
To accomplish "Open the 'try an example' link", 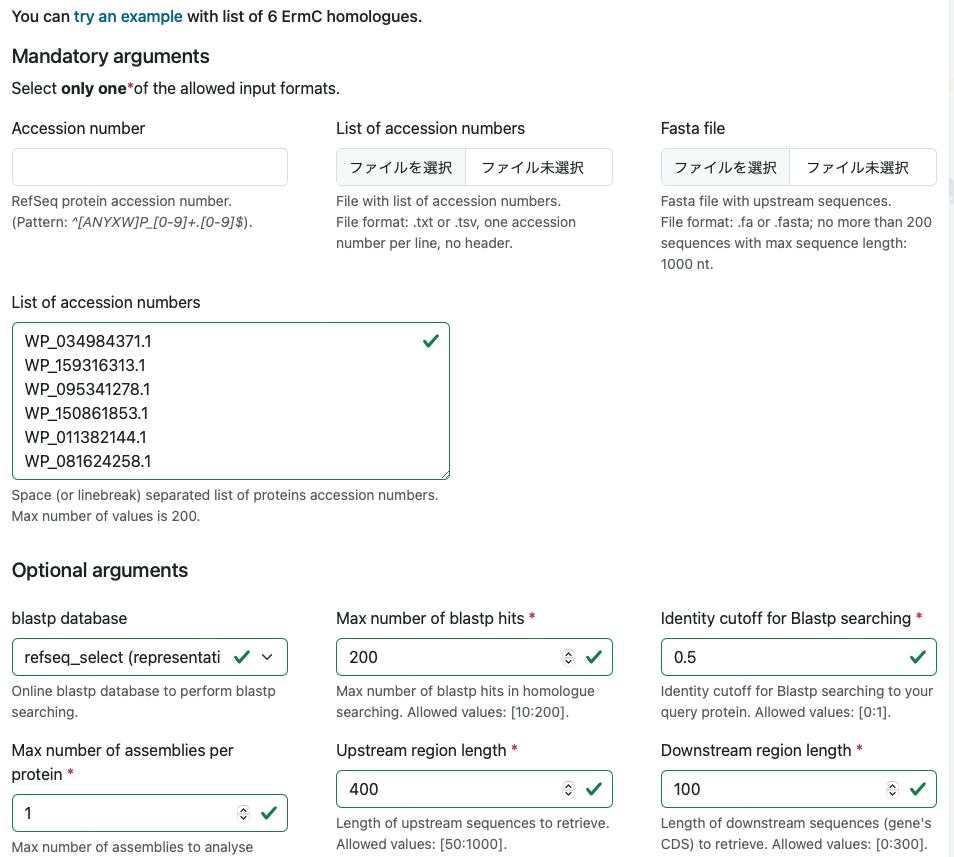I will point(127,16).
